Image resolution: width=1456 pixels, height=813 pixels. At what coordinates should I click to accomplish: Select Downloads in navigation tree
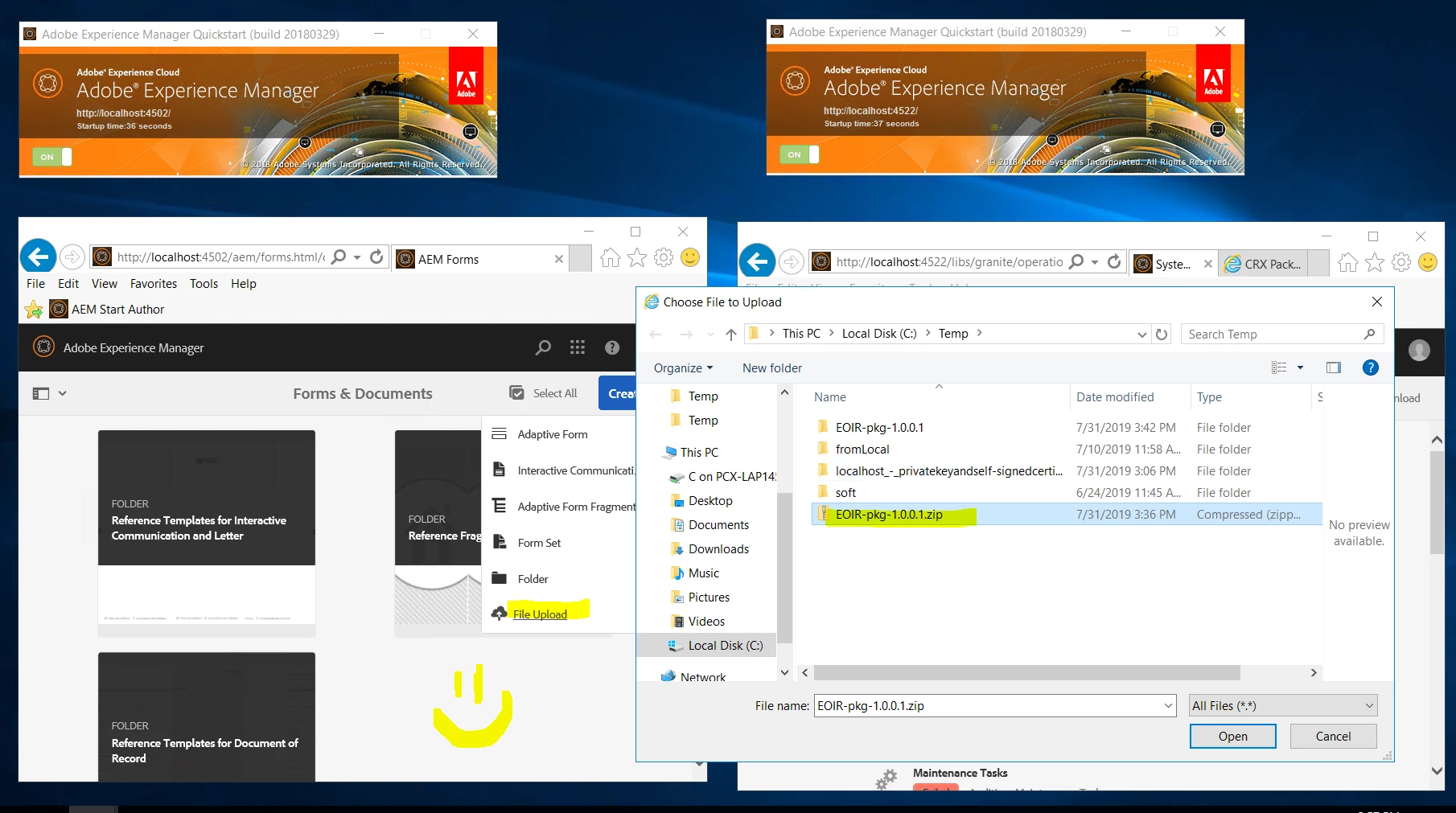coord(718,549)
